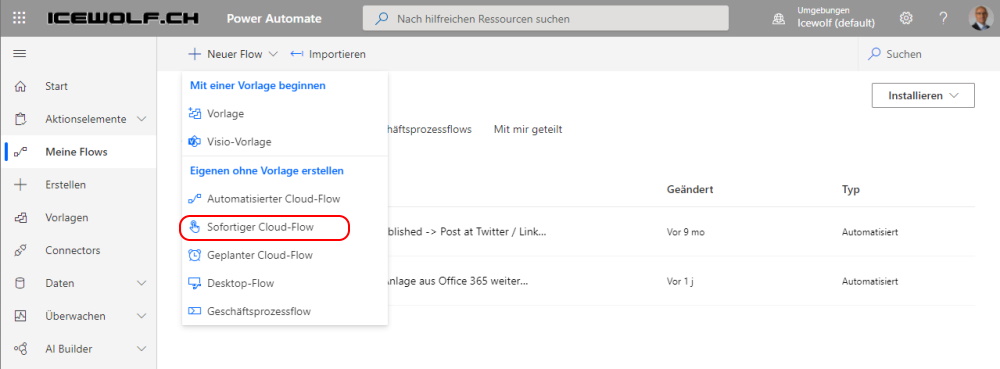The image size is (1000, 369).
Task: Click the Visio-Vorlage icon
Action: coord(195,141)
